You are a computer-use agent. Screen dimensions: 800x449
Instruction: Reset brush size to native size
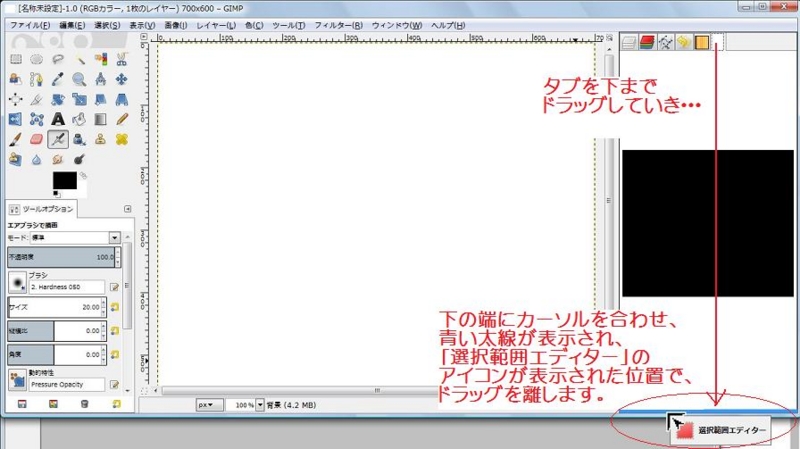click(x=115, y=307)
